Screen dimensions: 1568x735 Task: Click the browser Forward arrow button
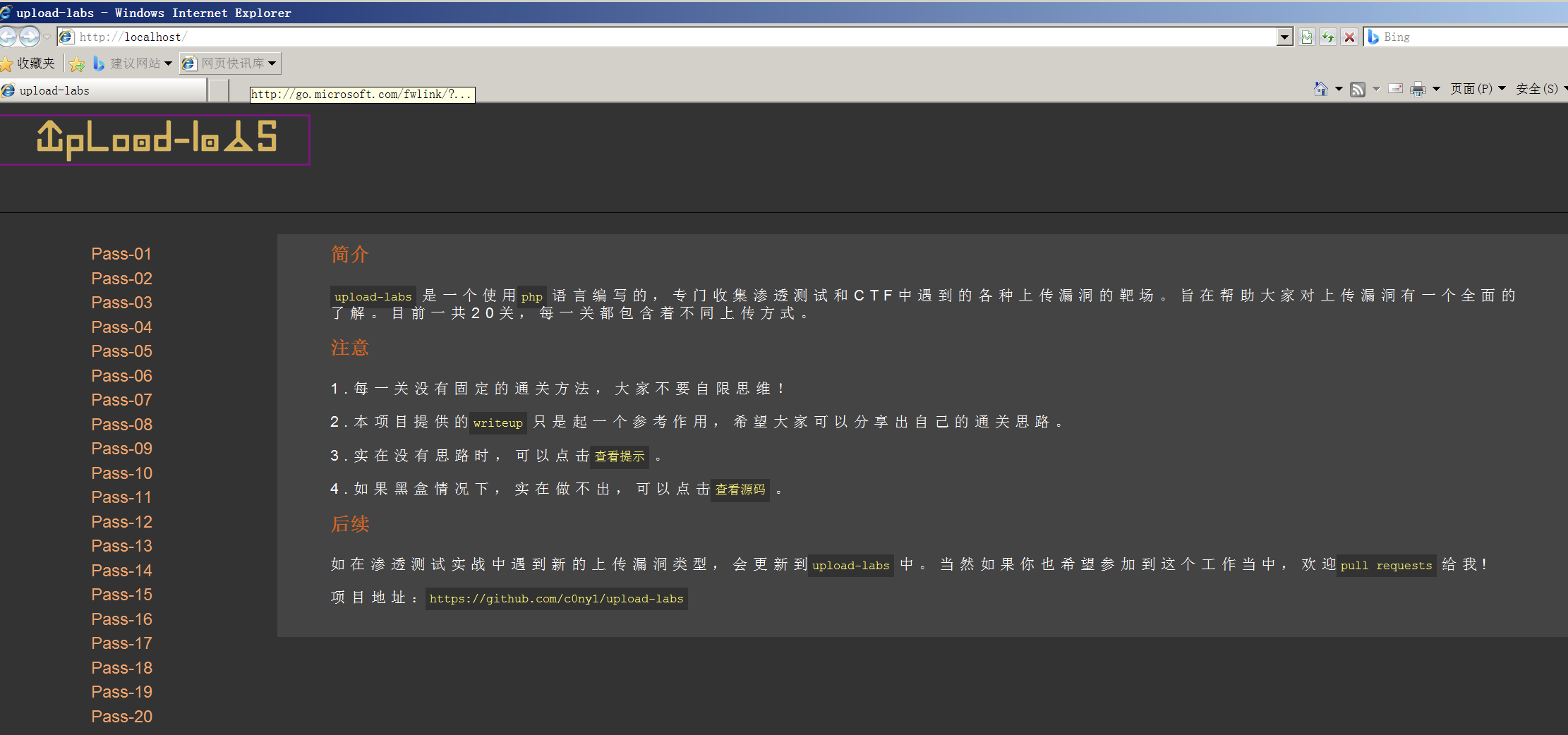click(x=30, y=37)
